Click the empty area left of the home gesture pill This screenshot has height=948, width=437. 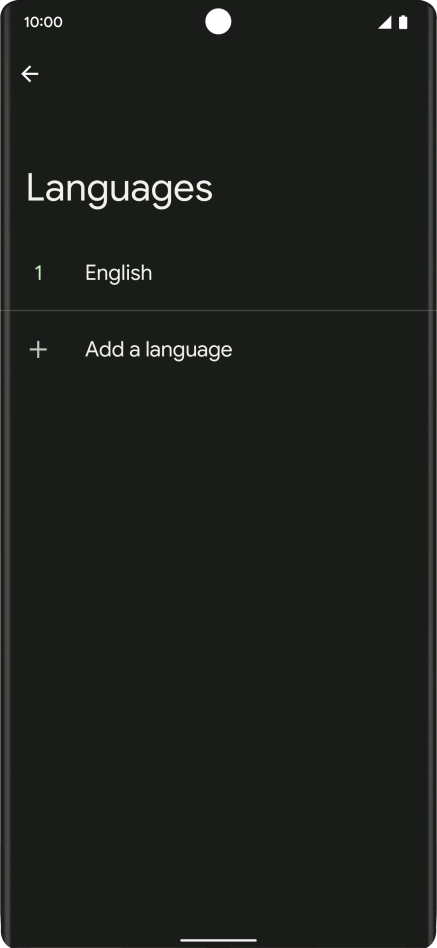click(x=91, y=940)
